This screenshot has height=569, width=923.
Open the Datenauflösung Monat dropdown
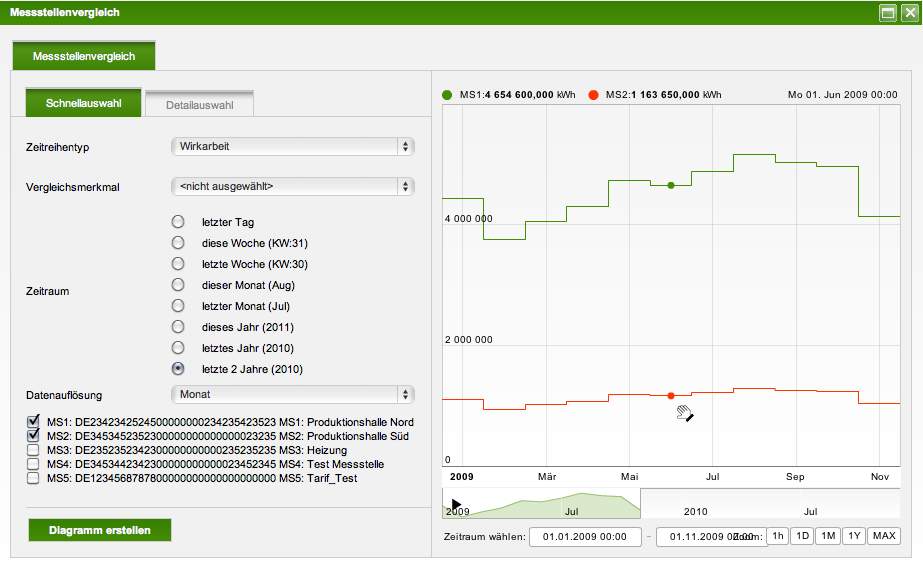(292, 394)
